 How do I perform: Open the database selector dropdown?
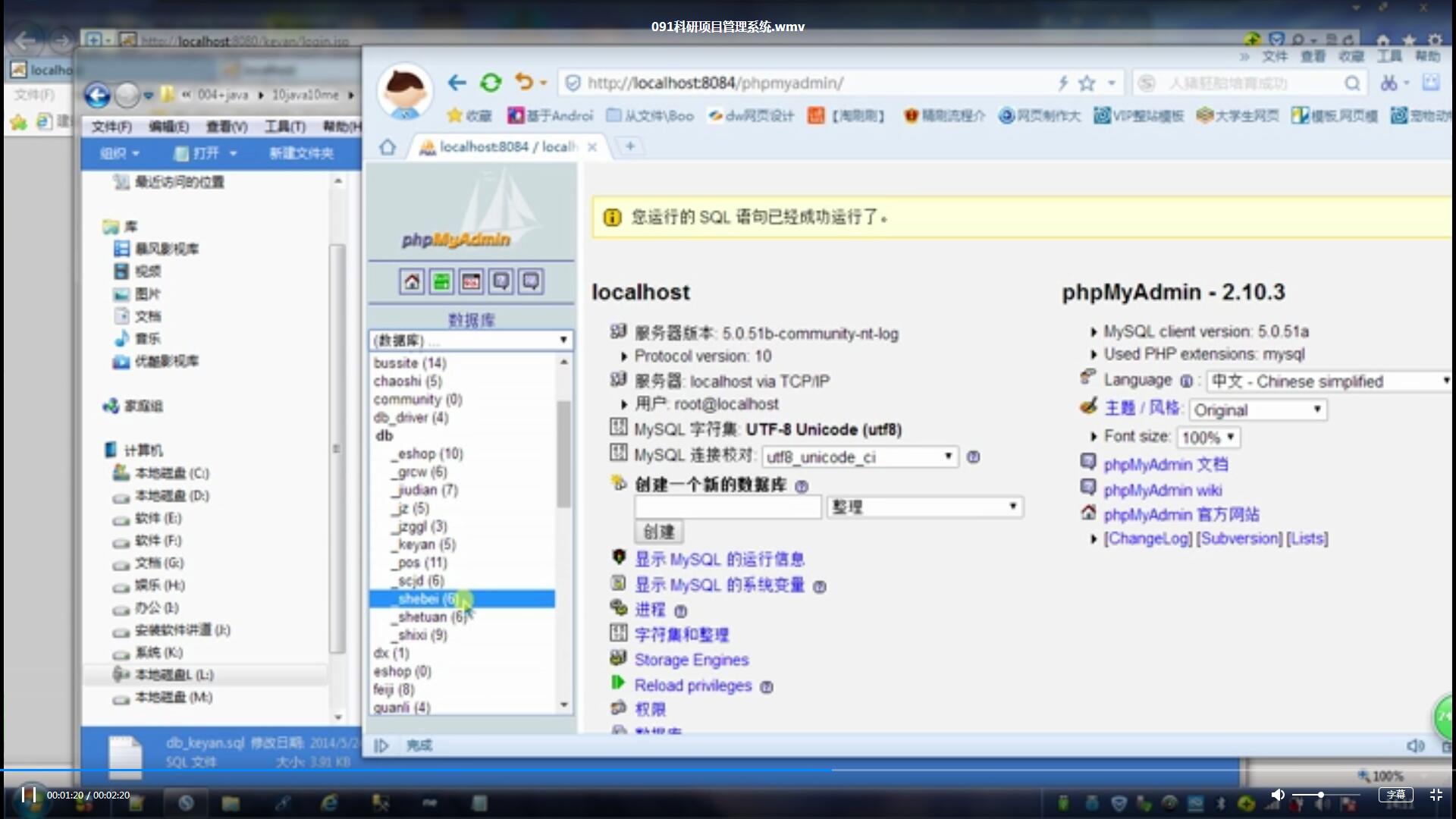pyautogui.click(x=471, y=340)
